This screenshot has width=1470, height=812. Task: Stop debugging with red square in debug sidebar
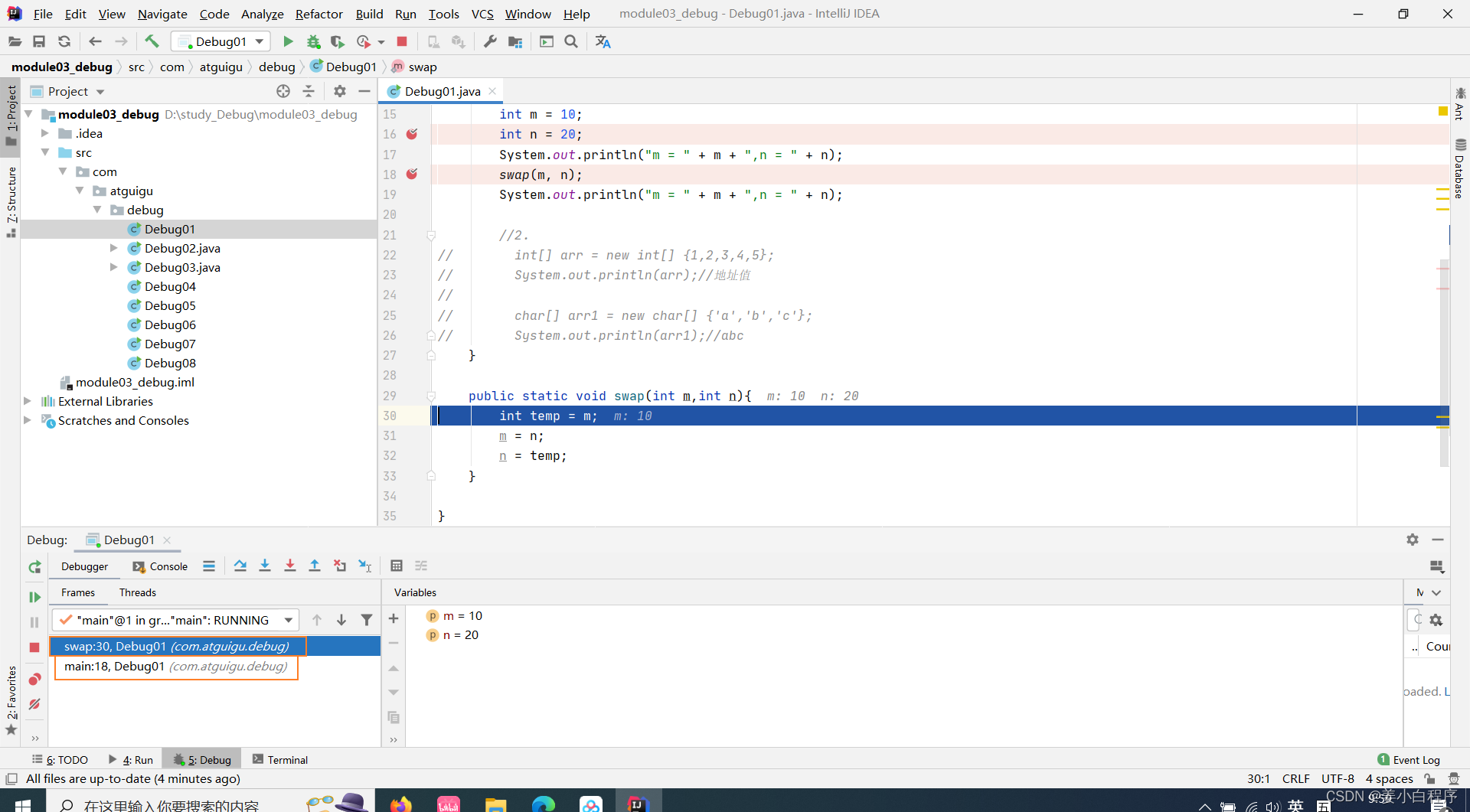tap(34, 647)
